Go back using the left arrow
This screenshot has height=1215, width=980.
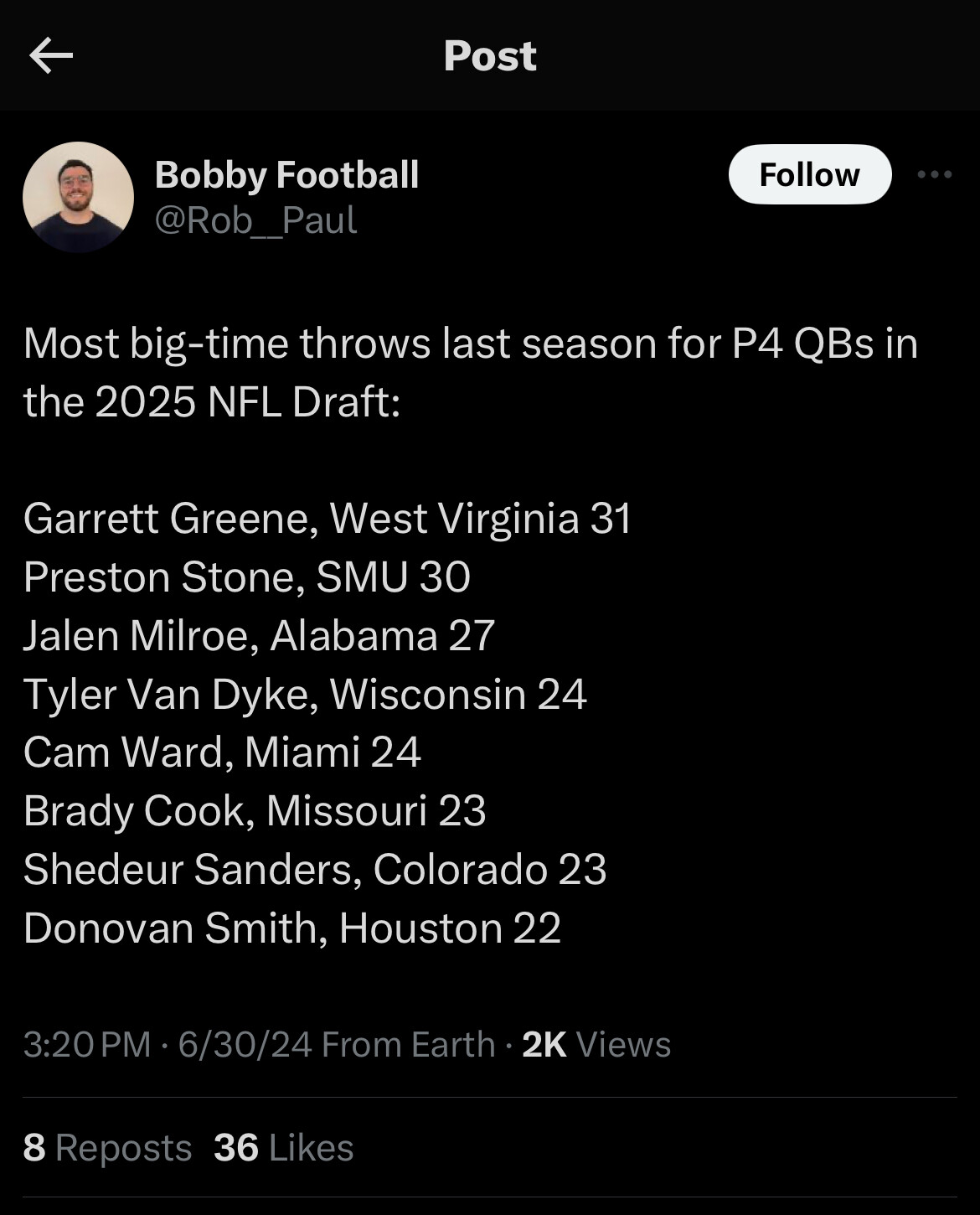click(51, 56)
